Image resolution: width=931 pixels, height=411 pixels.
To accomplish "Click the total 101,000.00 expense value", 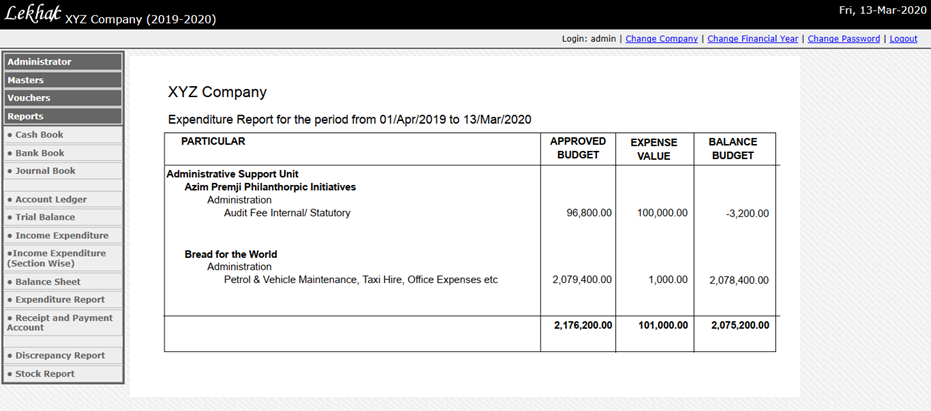I will pyautogui.click(x=663, y=325).
